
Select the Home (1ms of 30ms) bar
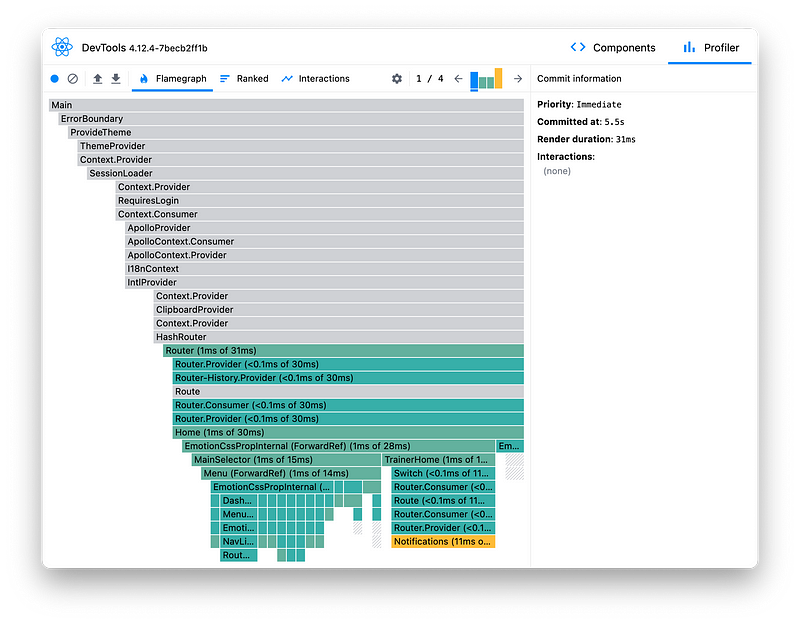[x=347, y=432]
